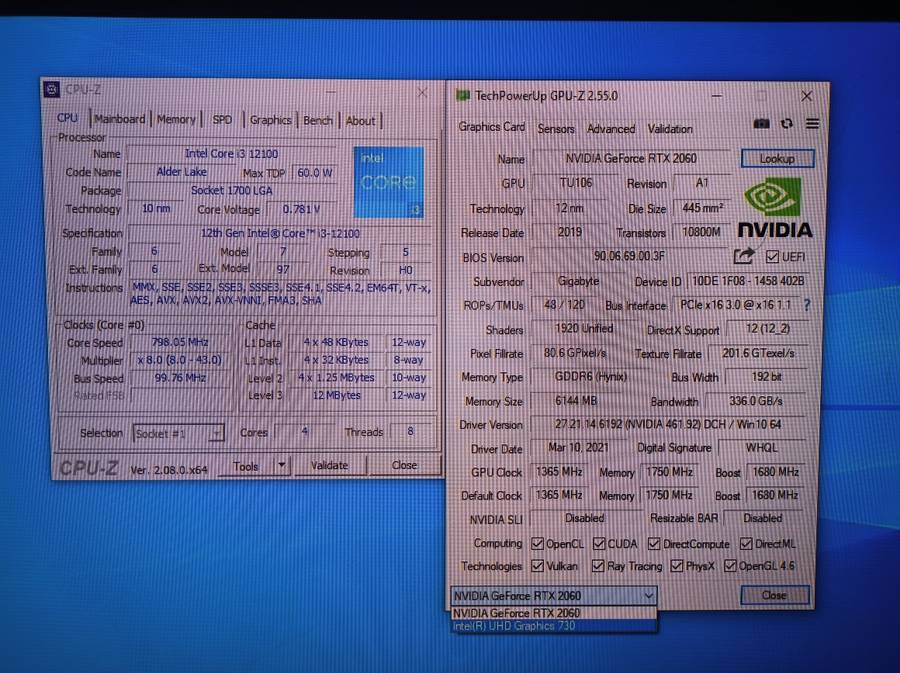
Task: Click the GPU-Z screenshot camera icon
Action: [x=762, y=124]
